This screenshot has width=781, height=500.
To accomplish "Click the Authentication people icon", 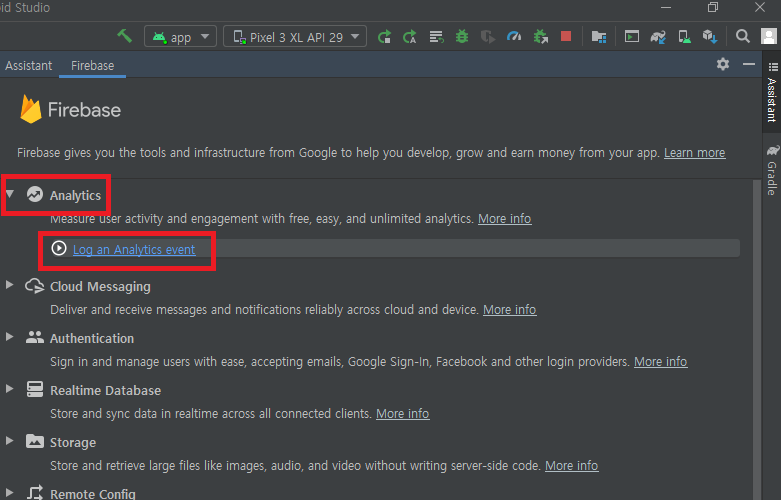I will (x=35, y=337).
